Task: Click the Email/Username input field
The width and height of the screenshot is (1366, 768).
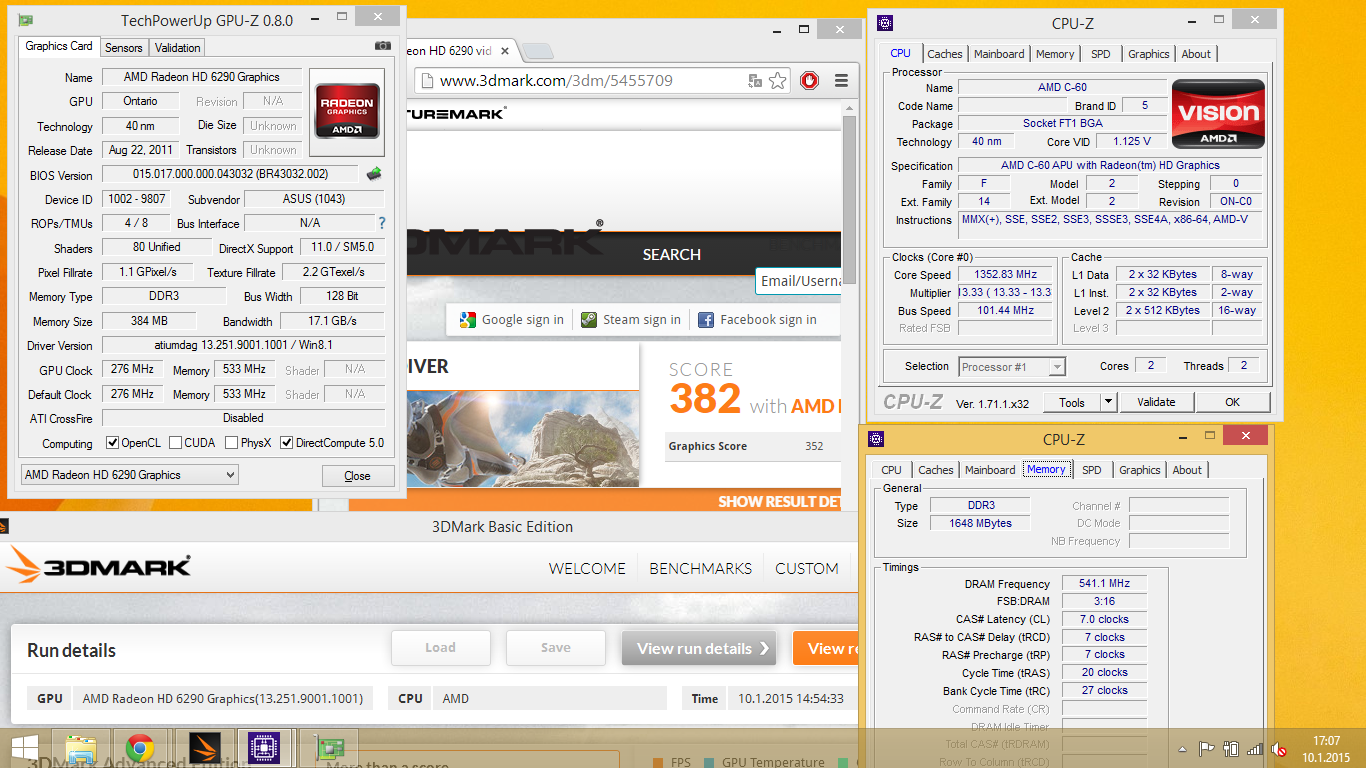Action: click(x=800, y=281)
